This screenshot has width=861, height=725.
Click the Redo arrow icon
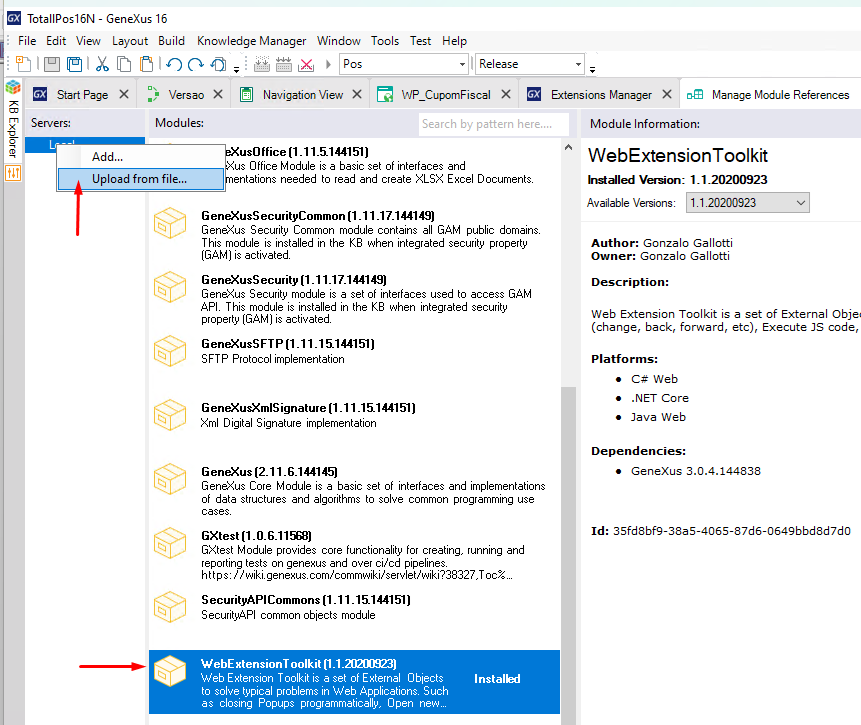195,64
